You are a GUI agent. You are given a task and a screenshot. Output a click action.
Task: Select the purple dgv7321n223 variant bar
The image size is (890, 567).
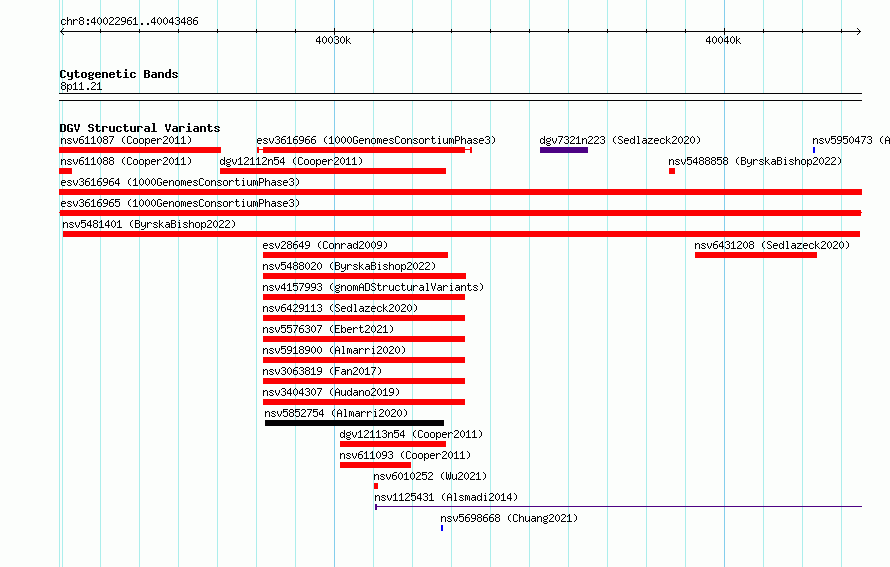564,150
